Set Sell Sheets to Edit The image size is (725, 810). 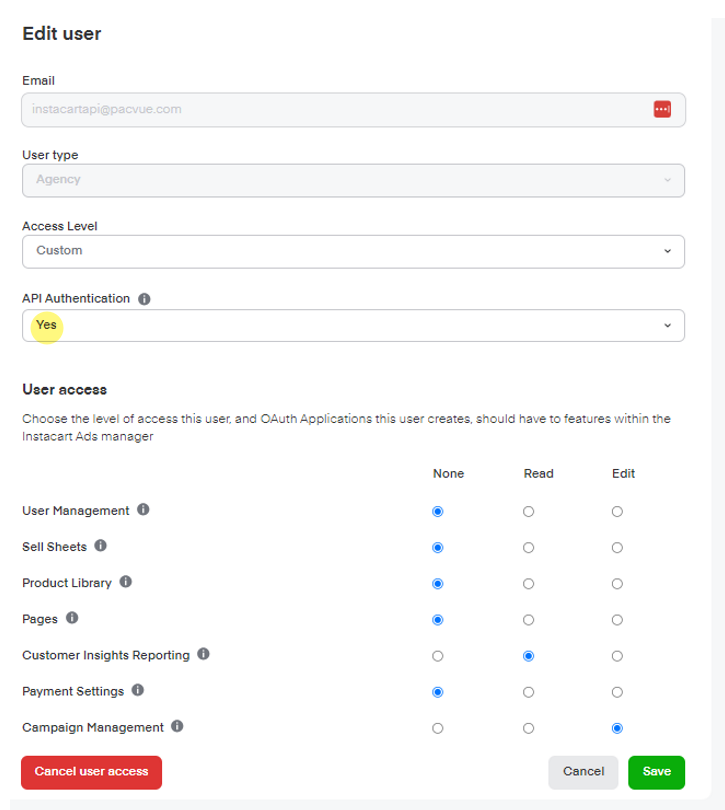tap(617, 548)
